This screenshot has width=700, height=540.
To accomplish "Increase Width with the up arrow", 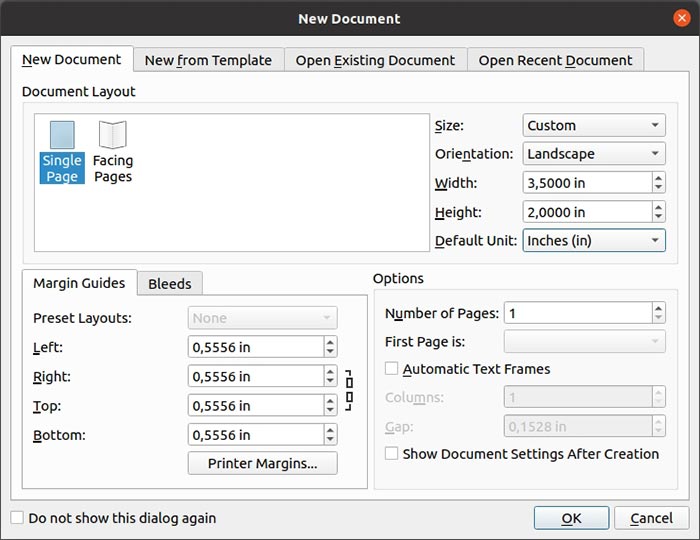I will (x=658, y=178).
